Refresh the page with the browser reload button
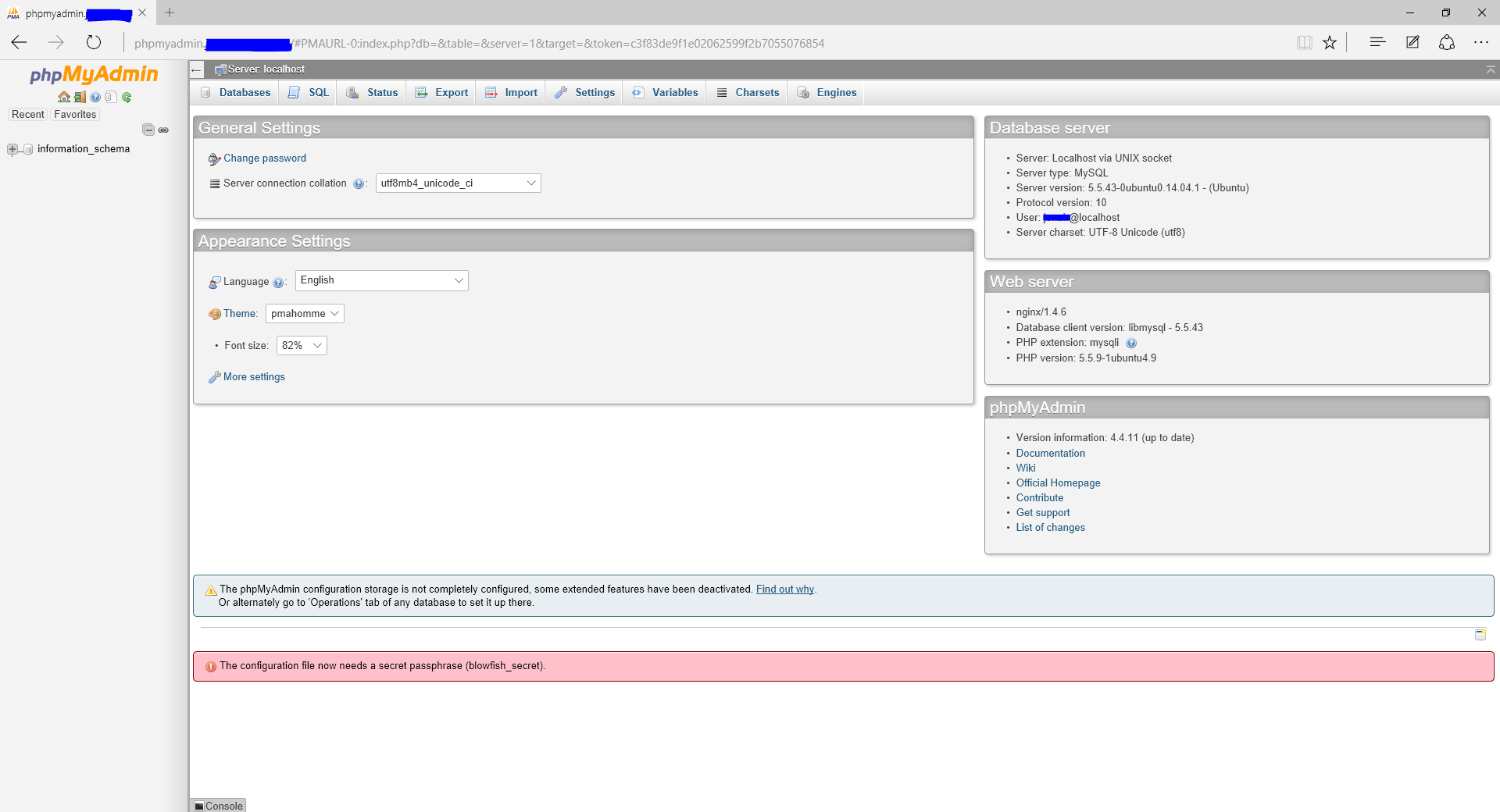The width and height of the screenshot is (1500, 812). point(94,42)
